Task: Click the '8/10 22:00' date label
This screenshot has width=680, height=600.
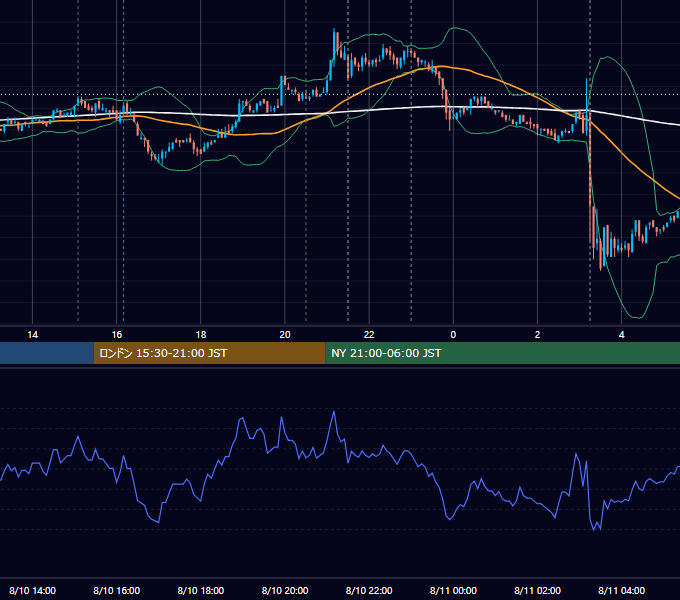Action: click(369, 590)
